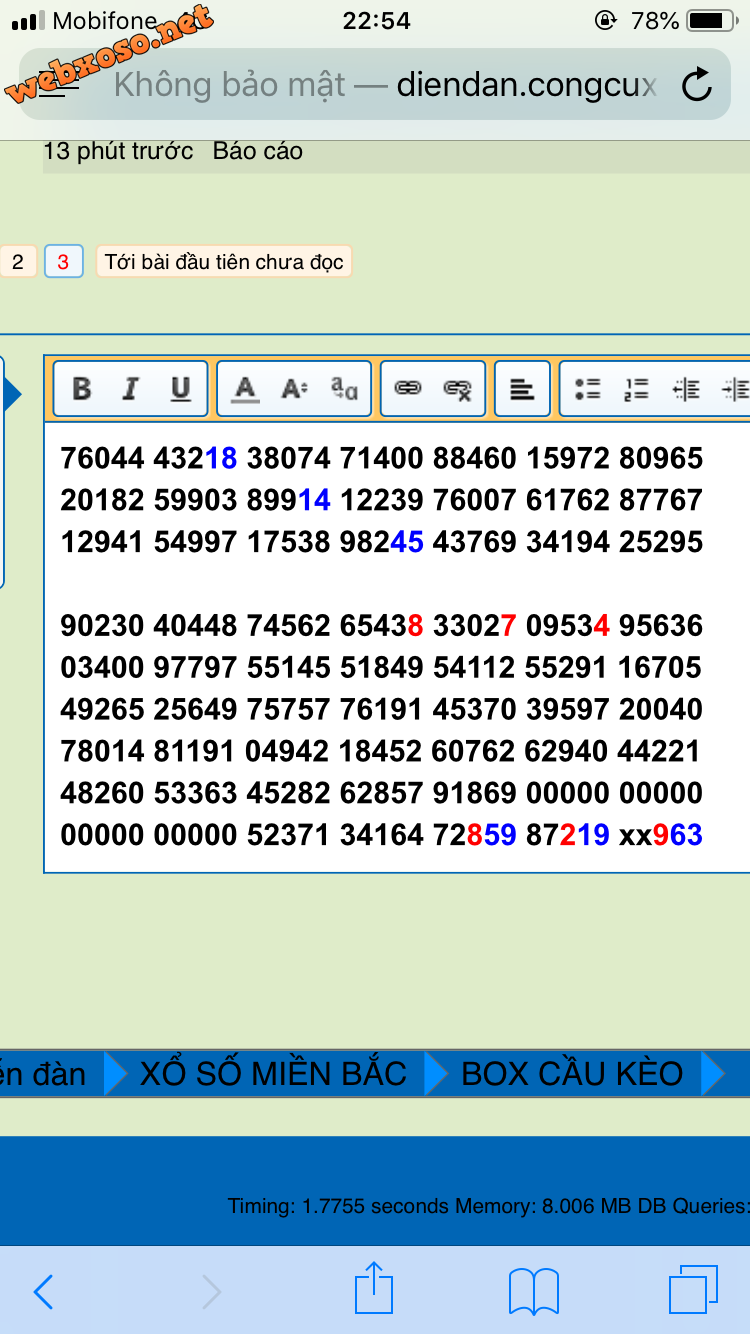Image resolution: width=750 pixels, height=1334 pixels.
Task: Open the font family option
Action: tap(344, 389)
